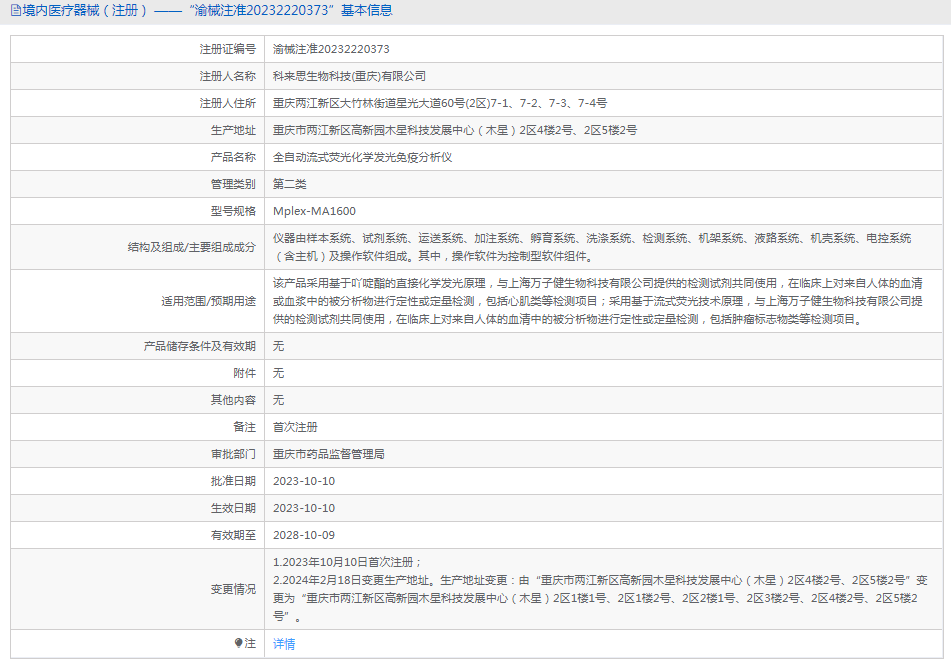951x665 pixels.
Task: Open the 详情 link
Action: click(x=284, y=644)
